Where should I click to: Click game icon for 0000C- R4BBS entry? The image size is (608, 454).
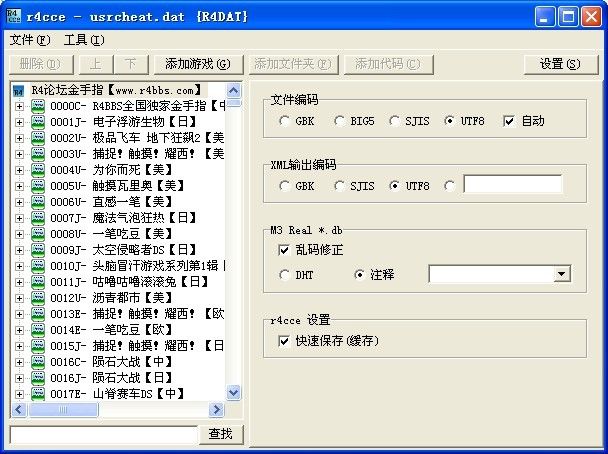pos(38,106)
